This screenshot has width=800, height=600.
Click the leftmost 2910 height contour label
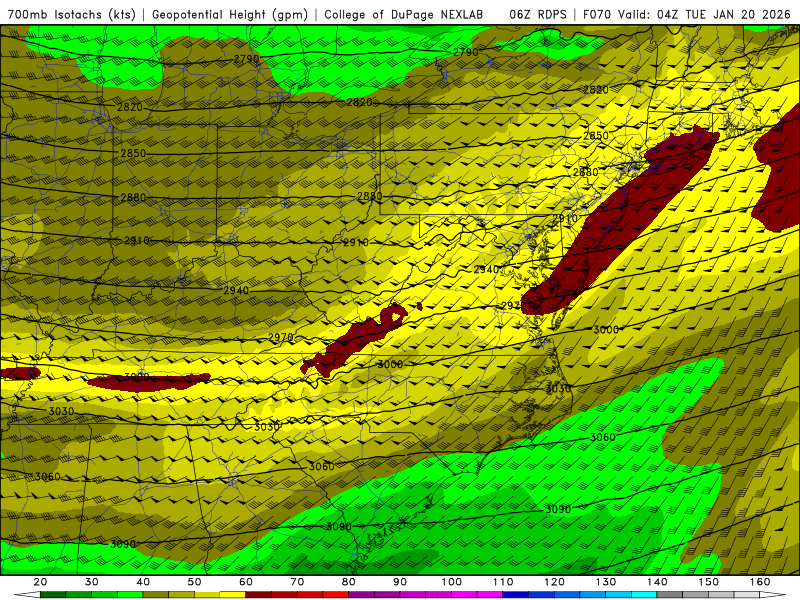136,240
